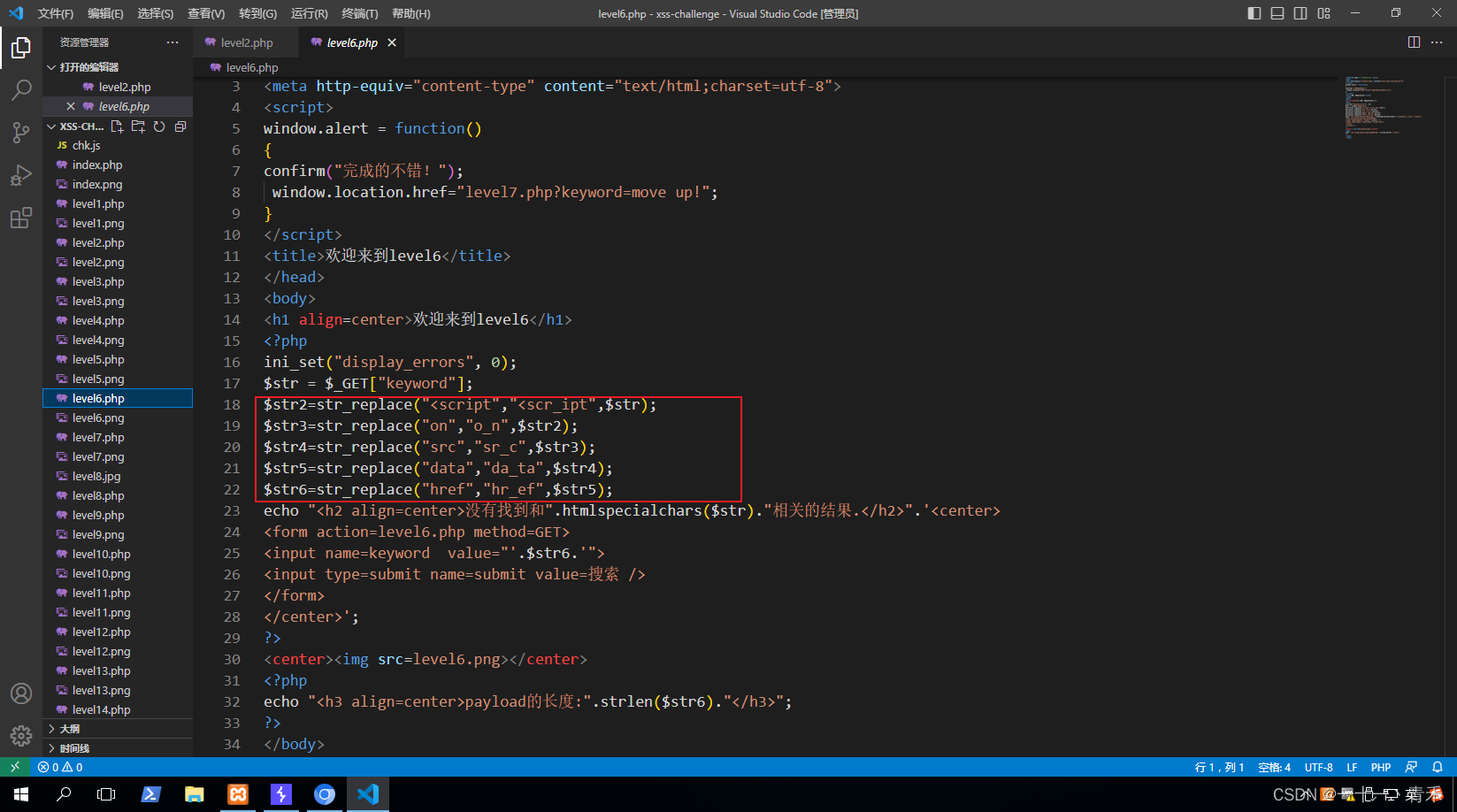Open Chrome from the taskbar
Viewport: 1457px width, 812px height.
(x=325, y=794)
